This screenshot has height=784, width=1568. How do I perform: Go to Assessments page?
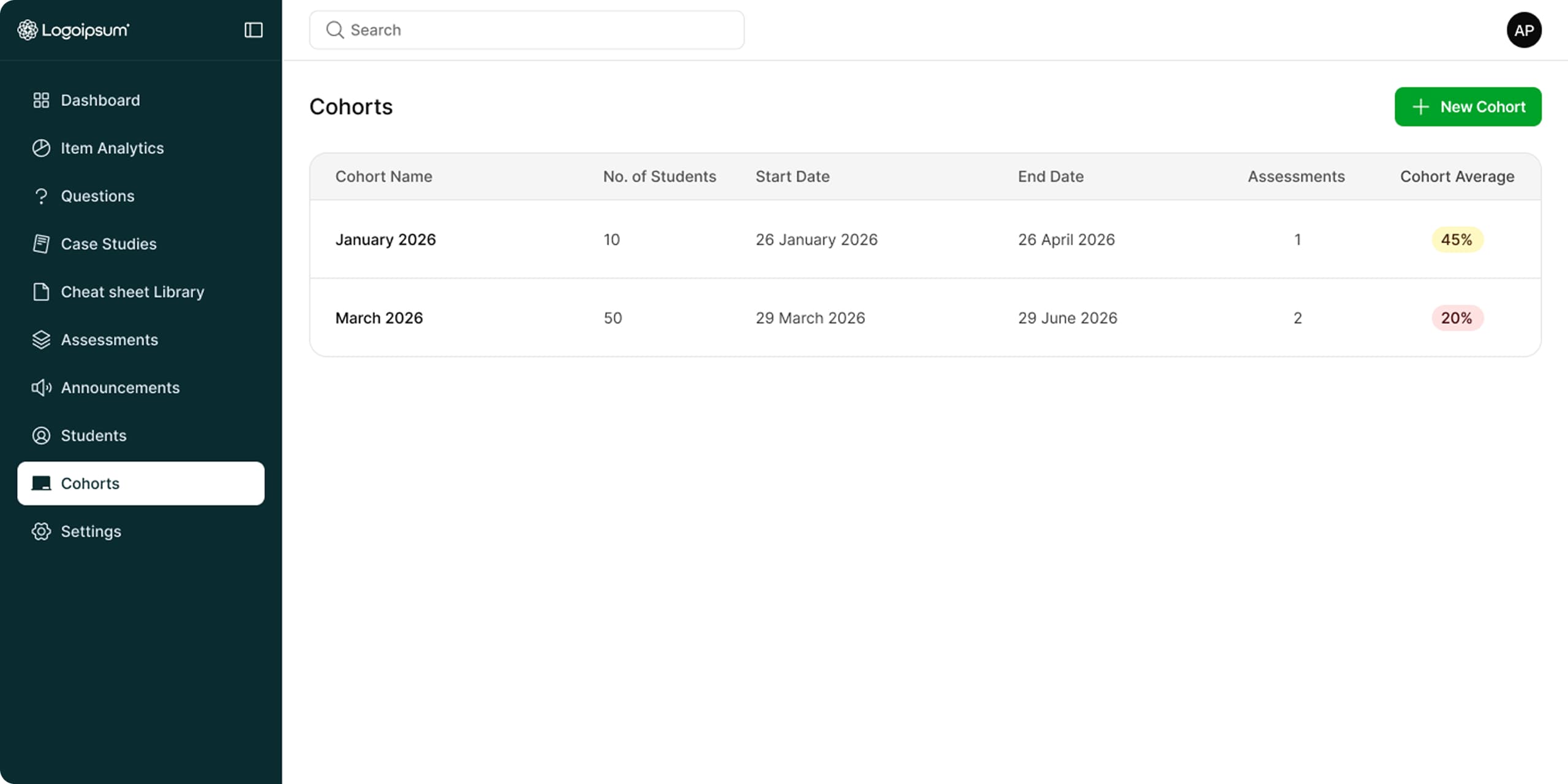141,340
